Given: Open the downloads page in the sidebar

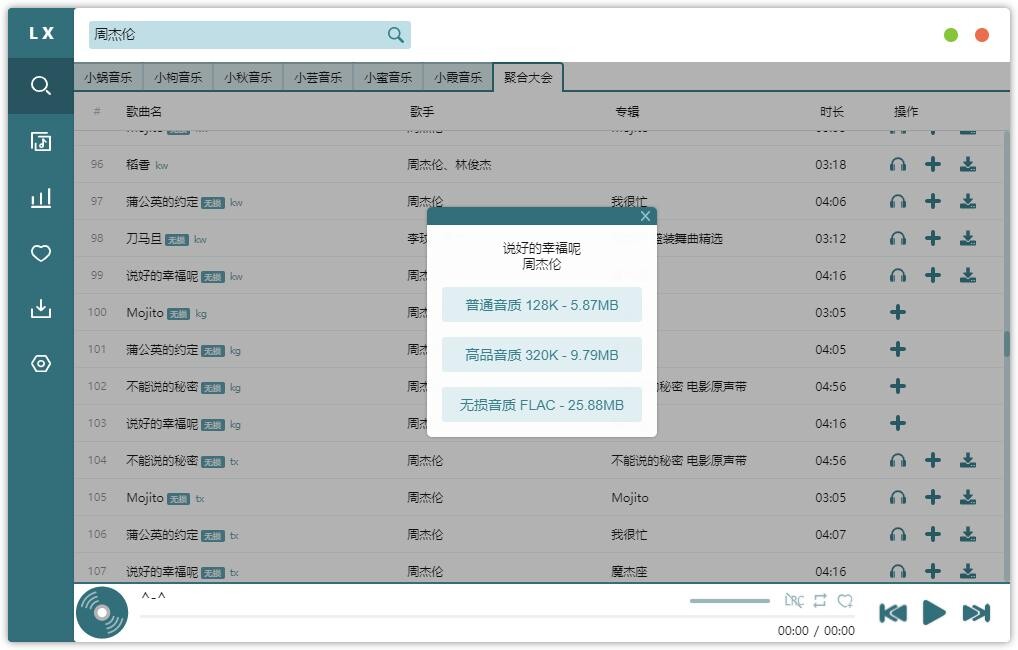Looking at the screenshot, I should (x=41, y=308).
